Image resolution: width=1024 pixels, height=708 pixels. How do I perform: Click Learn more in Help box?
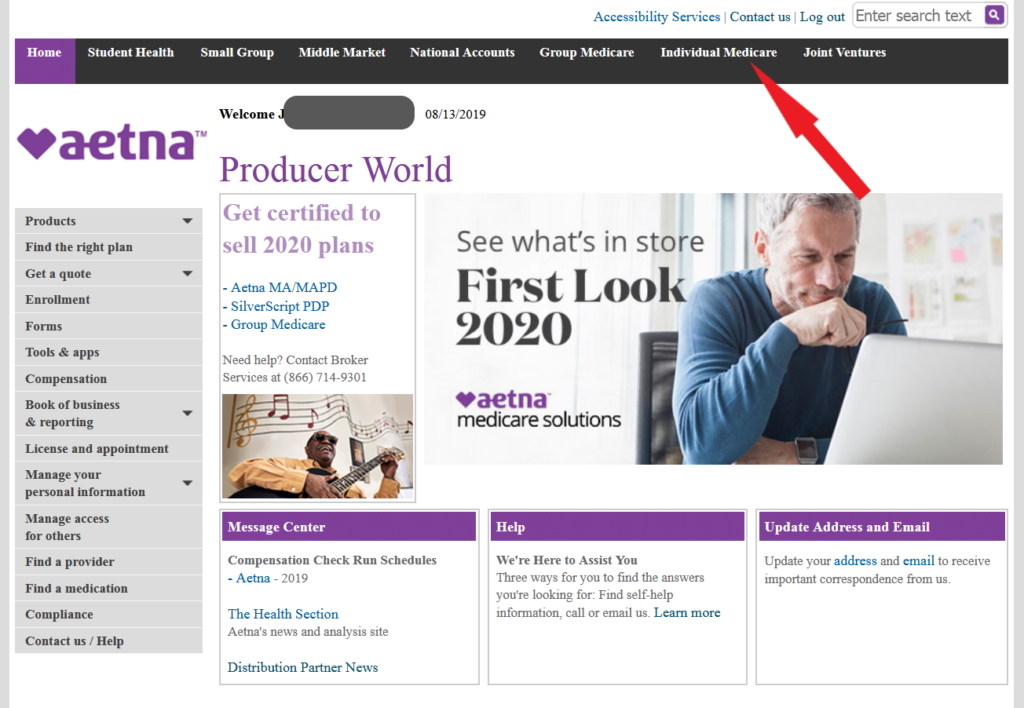pyautogui.click(x=687, y=613)
